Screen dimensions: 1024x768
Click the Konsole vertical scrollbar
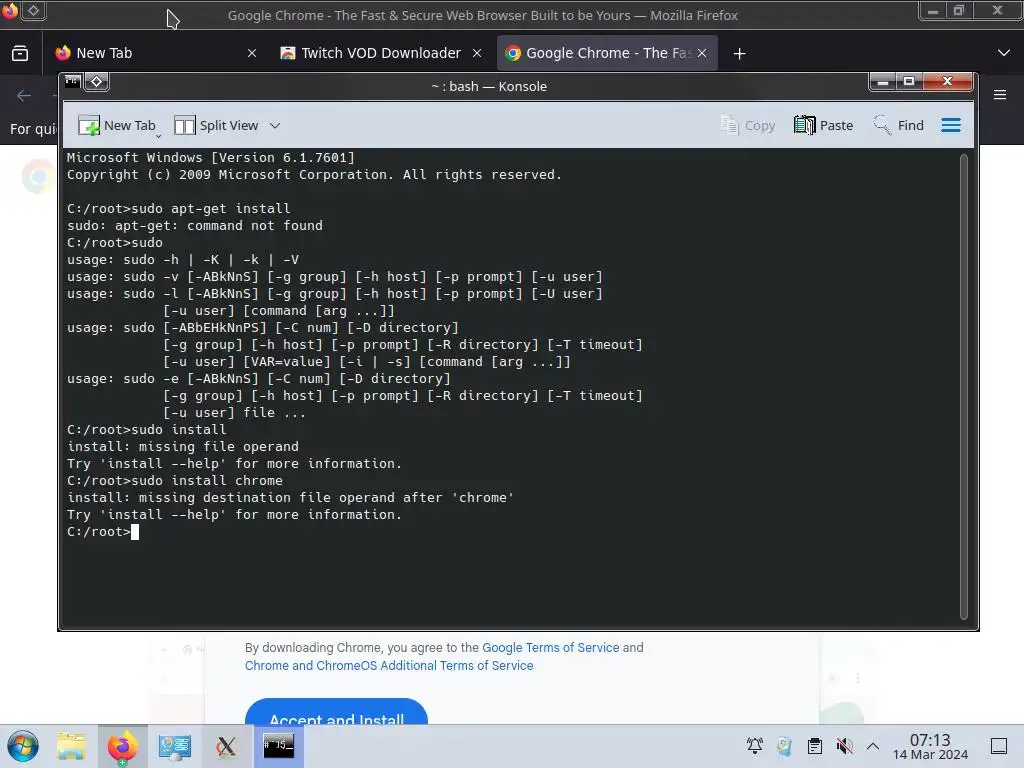pyautogui.click(x=963, y=387)
